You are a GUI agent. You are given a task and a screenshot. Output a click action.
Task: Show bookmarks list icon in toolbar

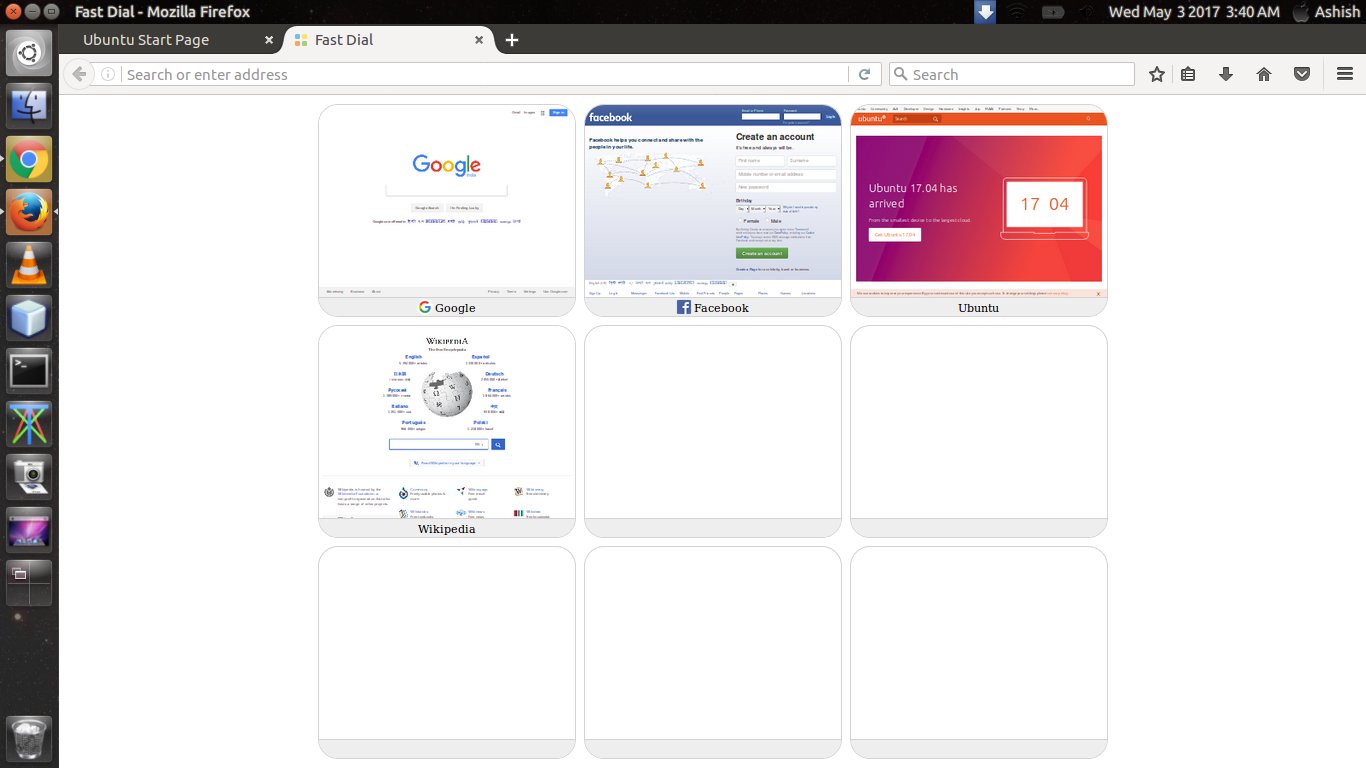[x=1188, y=74]
